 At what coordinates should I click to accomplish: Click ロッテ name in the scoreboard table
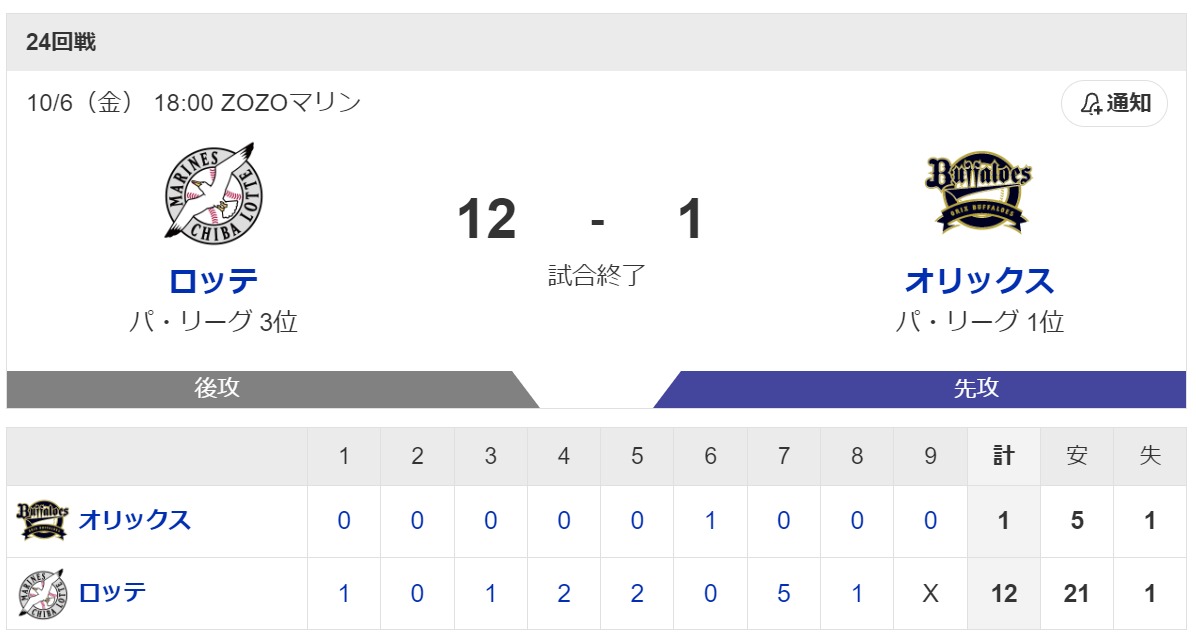(112, 593)
